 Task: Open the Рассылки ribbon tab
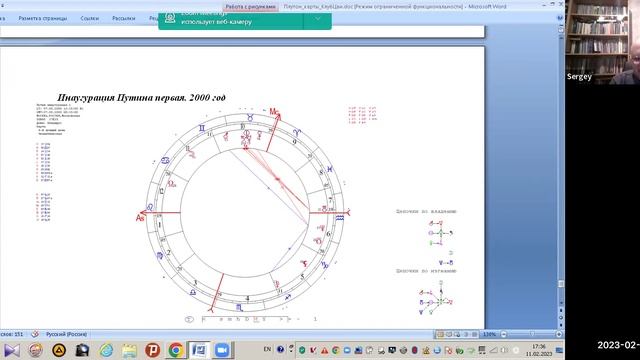click(124, 18)
